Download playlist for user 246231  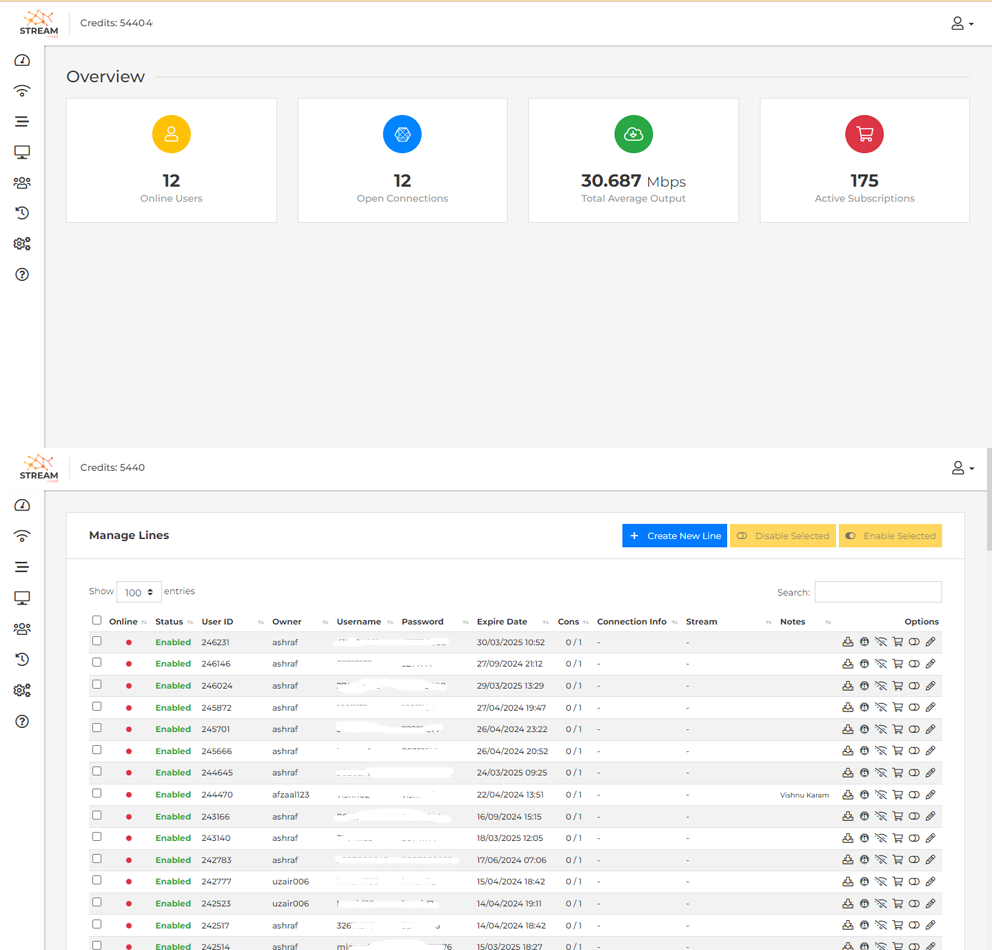pos(848,642)
